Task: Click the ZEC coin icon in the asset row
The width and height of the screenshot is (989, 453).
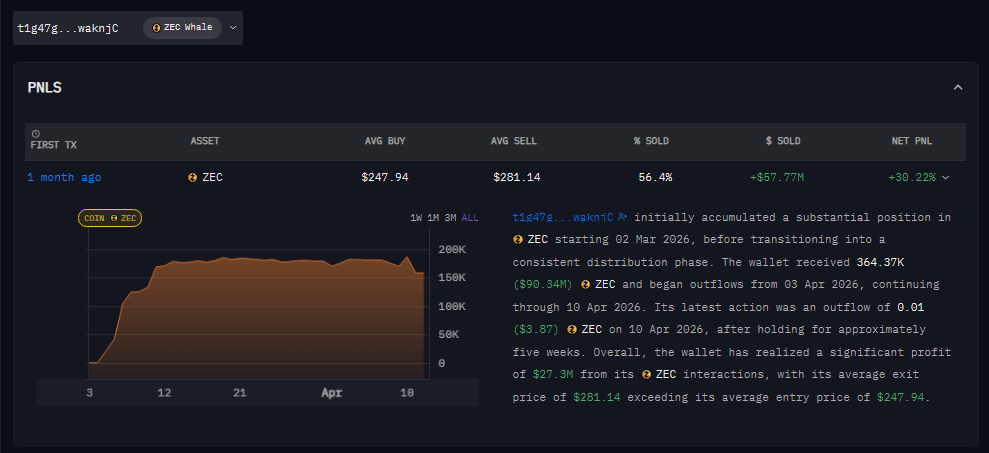Action: click(x=192, y=177)
